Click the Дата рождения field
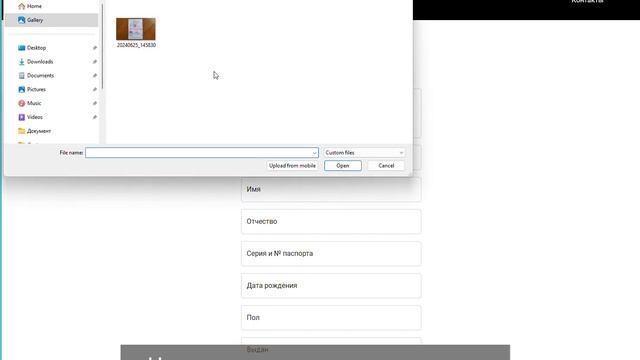Viewport: 640px width, 360px height. point(331,286)
